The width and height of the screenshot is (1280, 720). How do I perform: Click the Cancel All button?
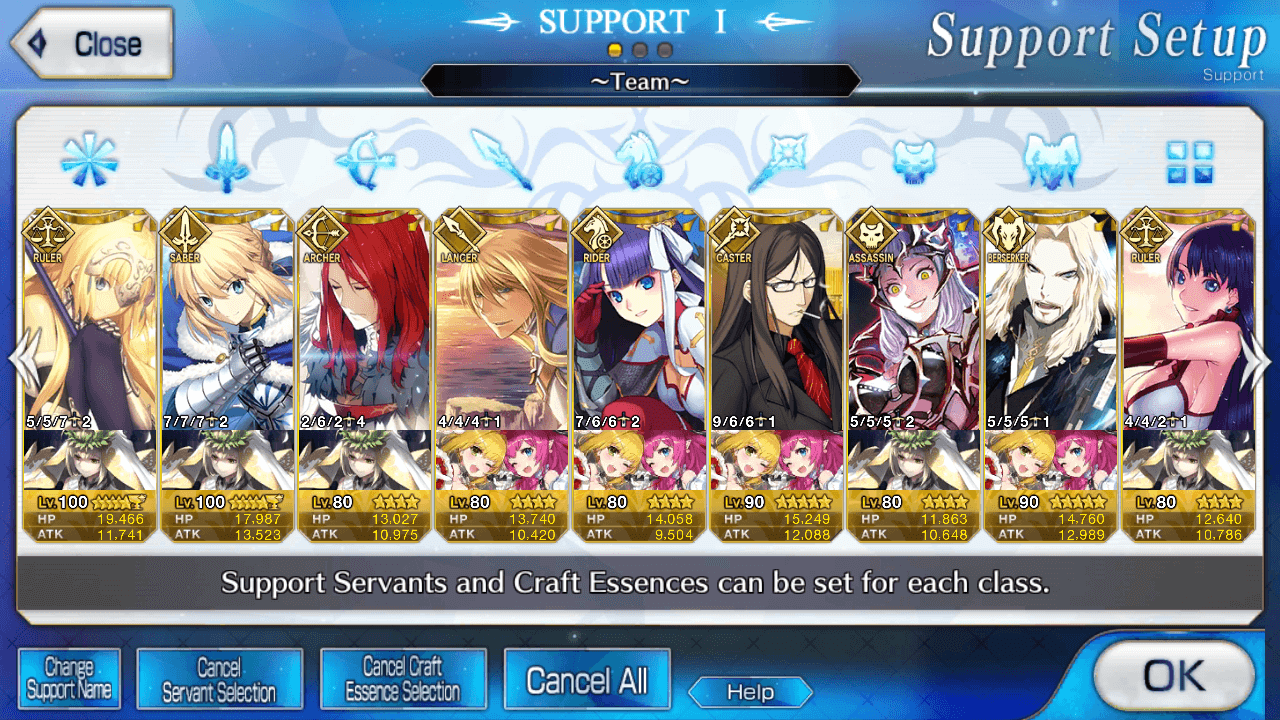587,680
